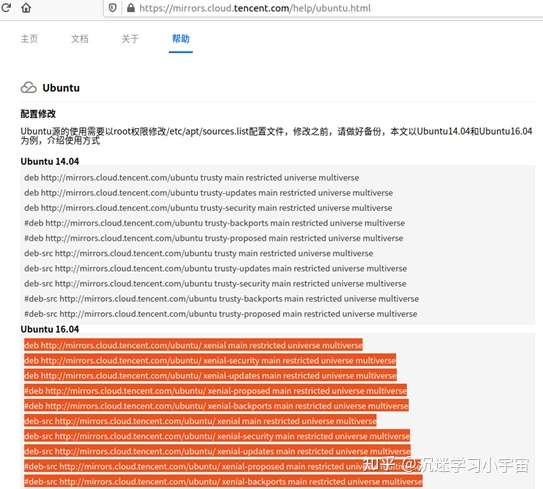
Task: Click highlighted line 'deb ... xenial-security main'
Action: pyautogui.click(x=210, y=361)
